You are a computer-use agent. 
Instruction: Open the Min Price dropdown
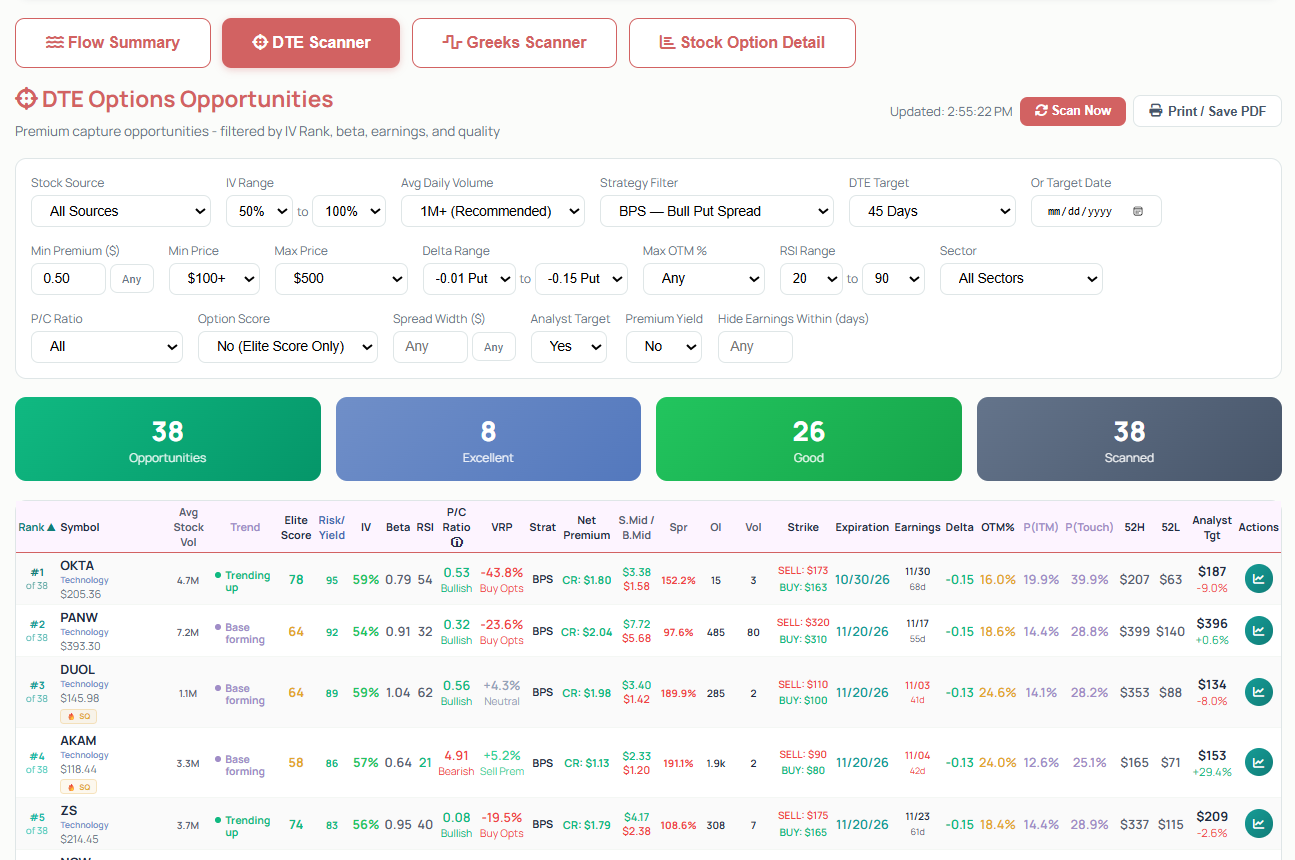point(214,279)
